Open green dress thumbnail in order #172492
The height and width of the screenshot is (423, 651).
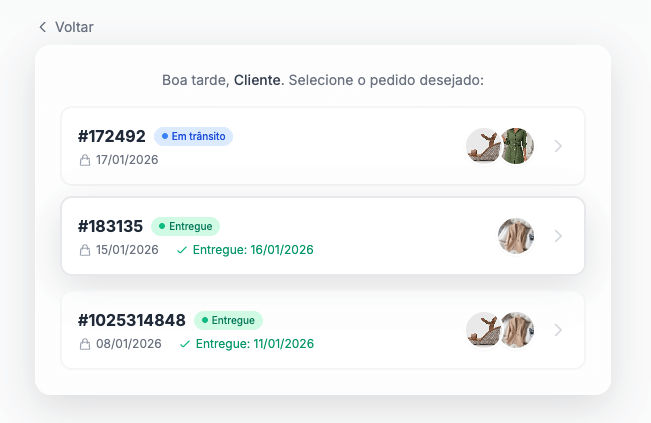pos(517,146)
